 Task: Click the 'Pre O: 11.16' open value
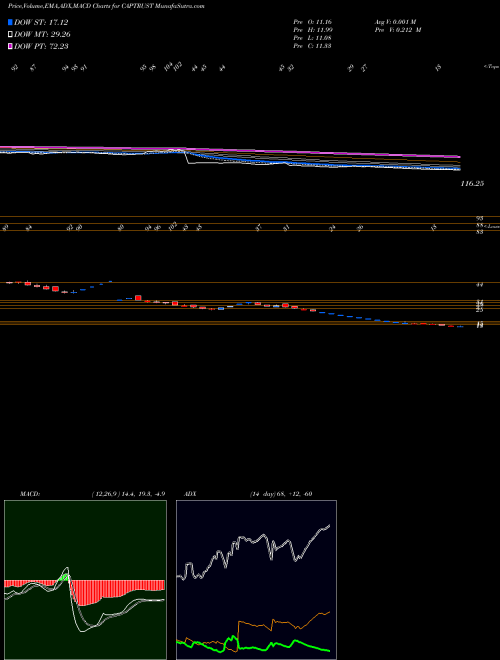pos(314,21)
